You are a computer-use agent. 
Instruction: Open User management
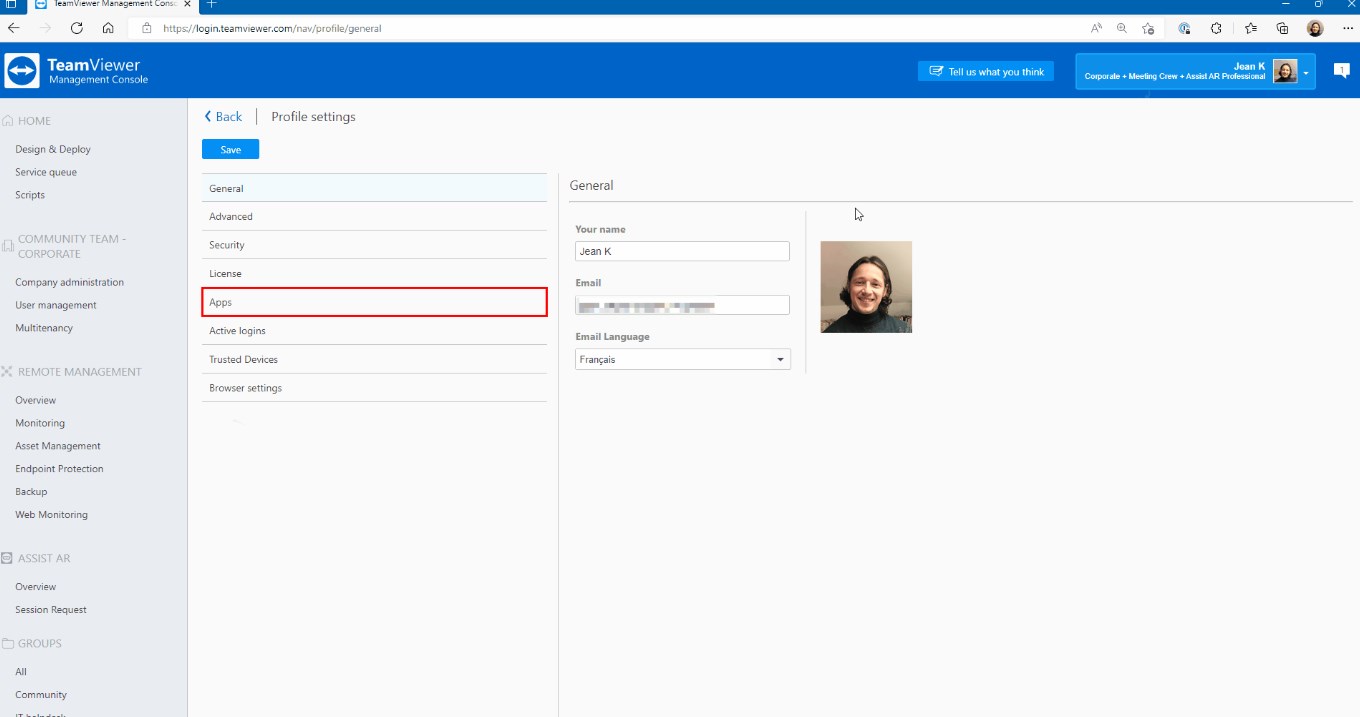click(x=56, y=305)
